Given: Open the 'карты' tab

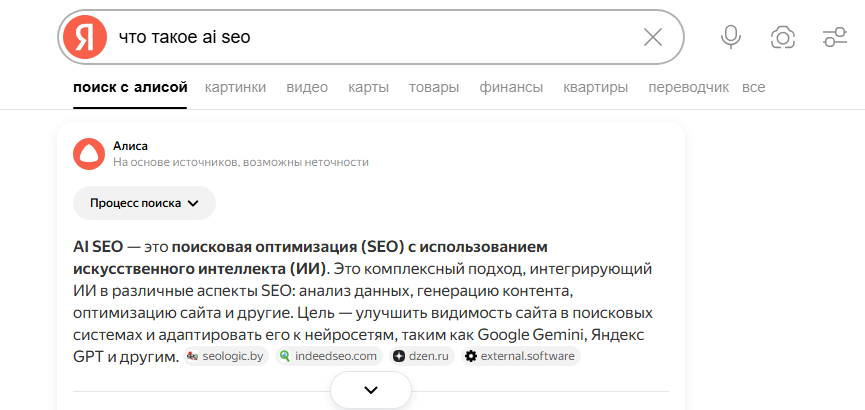Looking at the screenshot, I should [369, 88].
